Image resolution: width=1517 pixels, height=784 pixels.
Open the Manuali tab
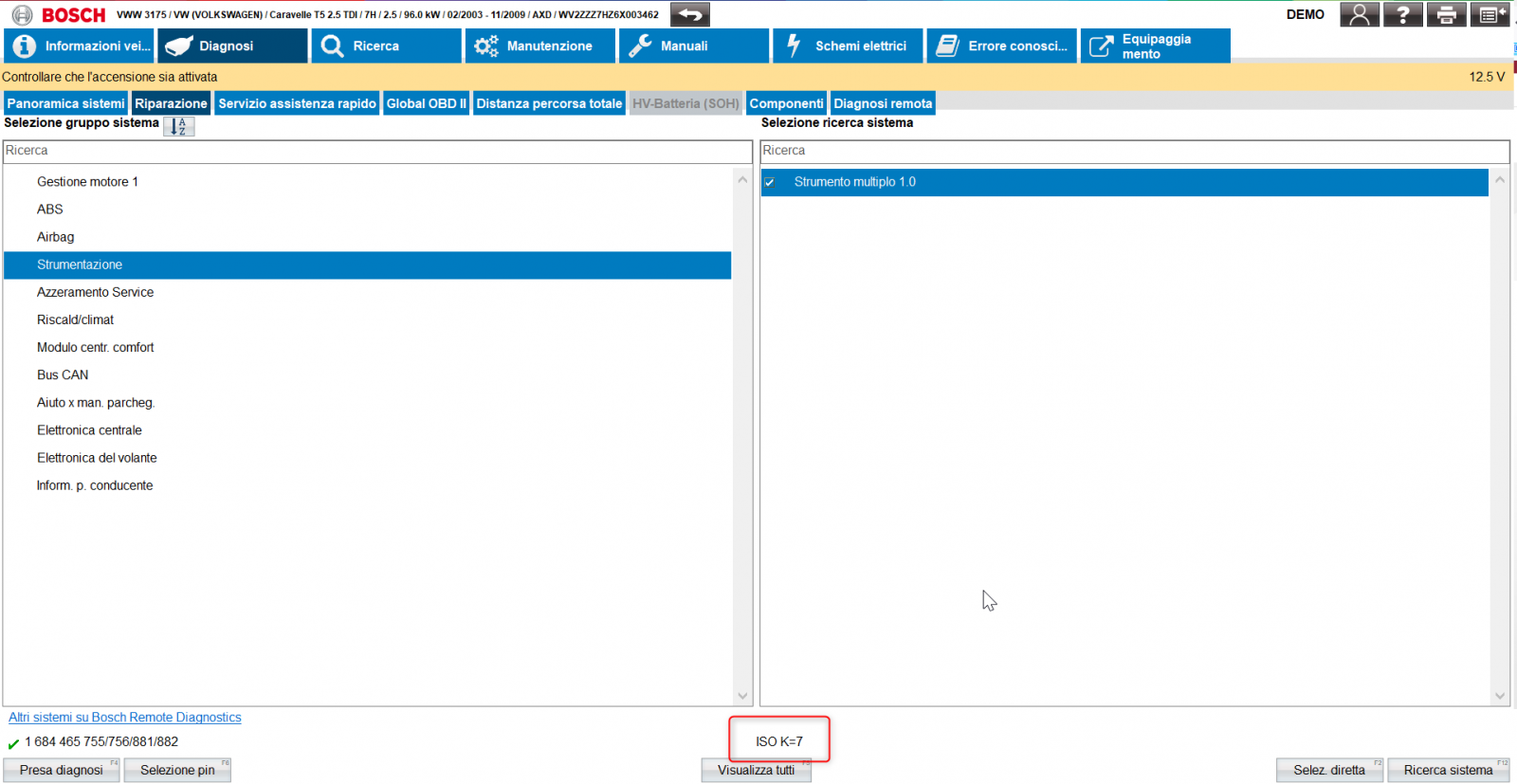click(x=694, y=46)
